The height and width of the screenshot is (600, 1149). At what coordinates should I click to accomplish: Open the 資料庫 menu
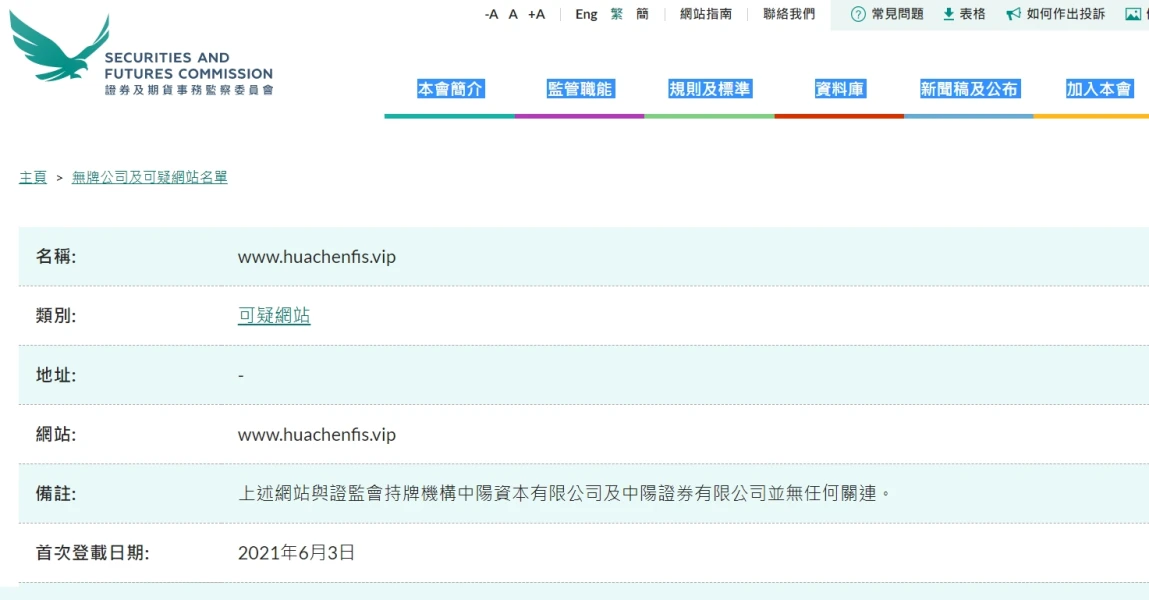click(x=840, y=89)
